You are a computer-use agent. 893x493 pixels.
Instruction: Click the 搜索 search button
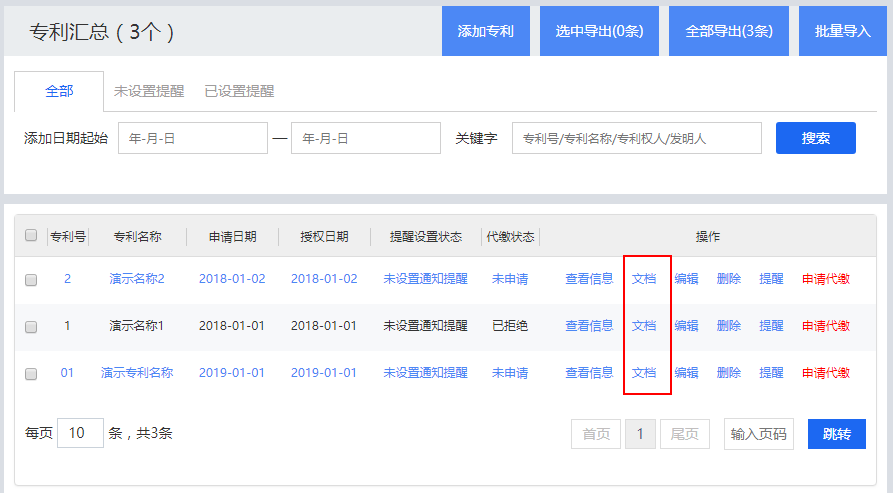tap(816, 138)
